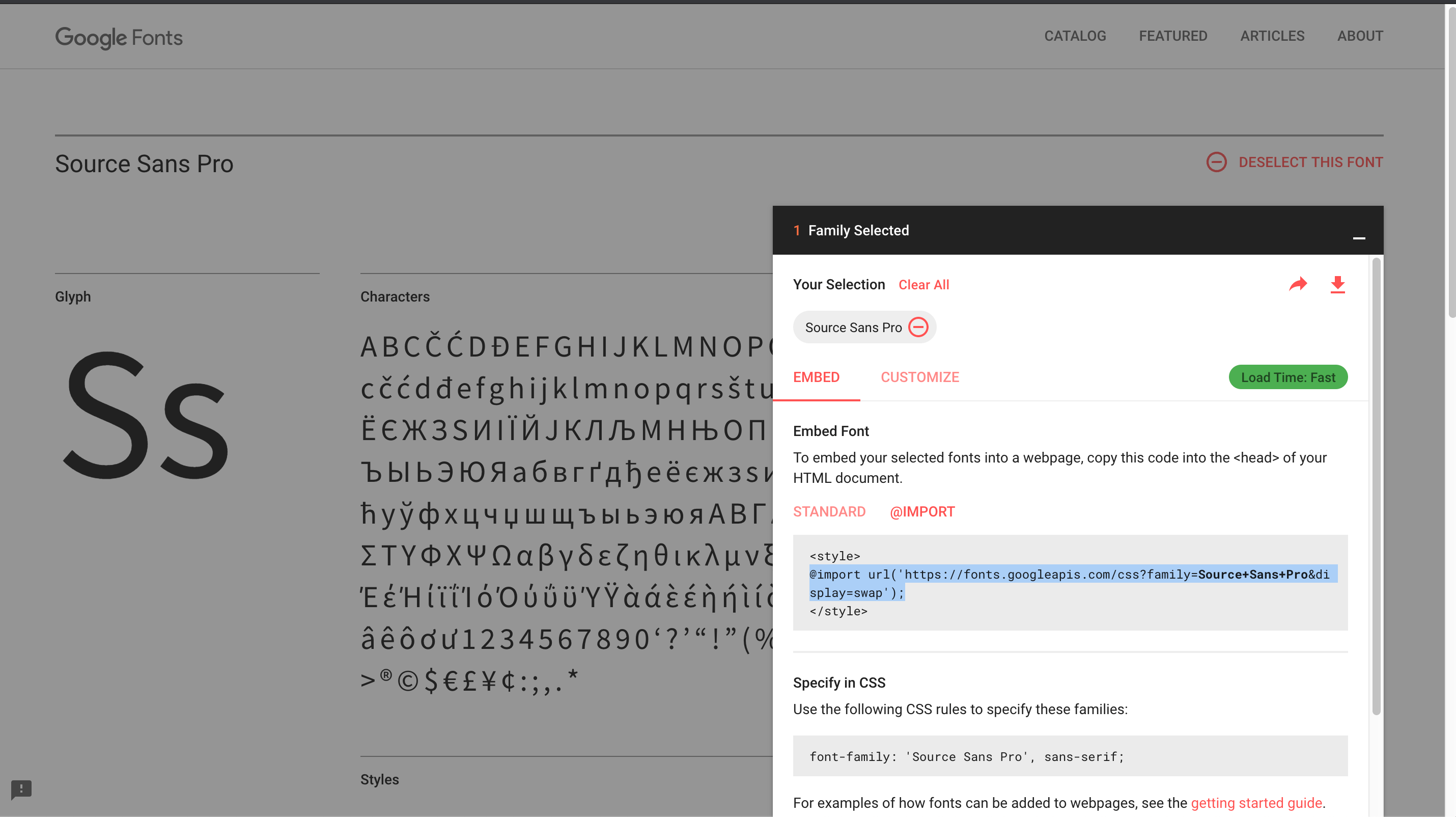Open the CATALOG nav item
The height and width of the screenshot is (817, 1456).
(x=1075, y=36)
